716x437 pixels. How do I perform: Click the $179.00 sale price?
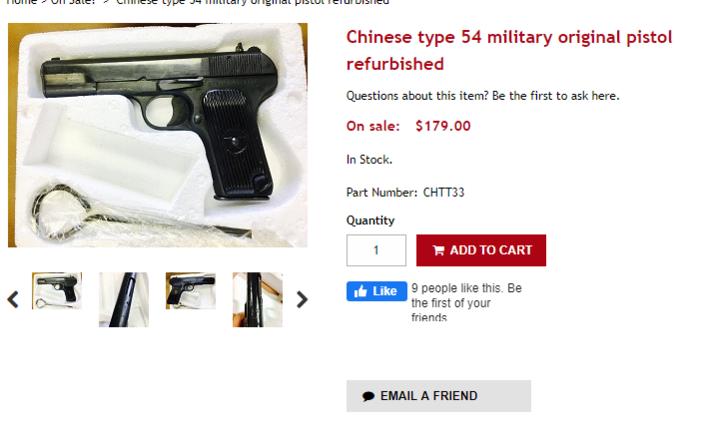443,126
